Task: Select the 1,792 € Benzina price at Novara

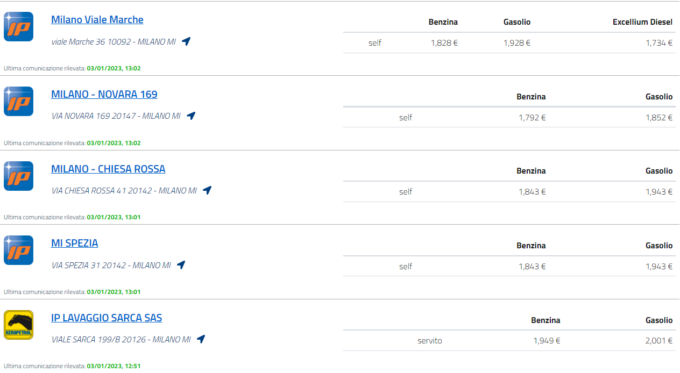Action: (532, 118)
